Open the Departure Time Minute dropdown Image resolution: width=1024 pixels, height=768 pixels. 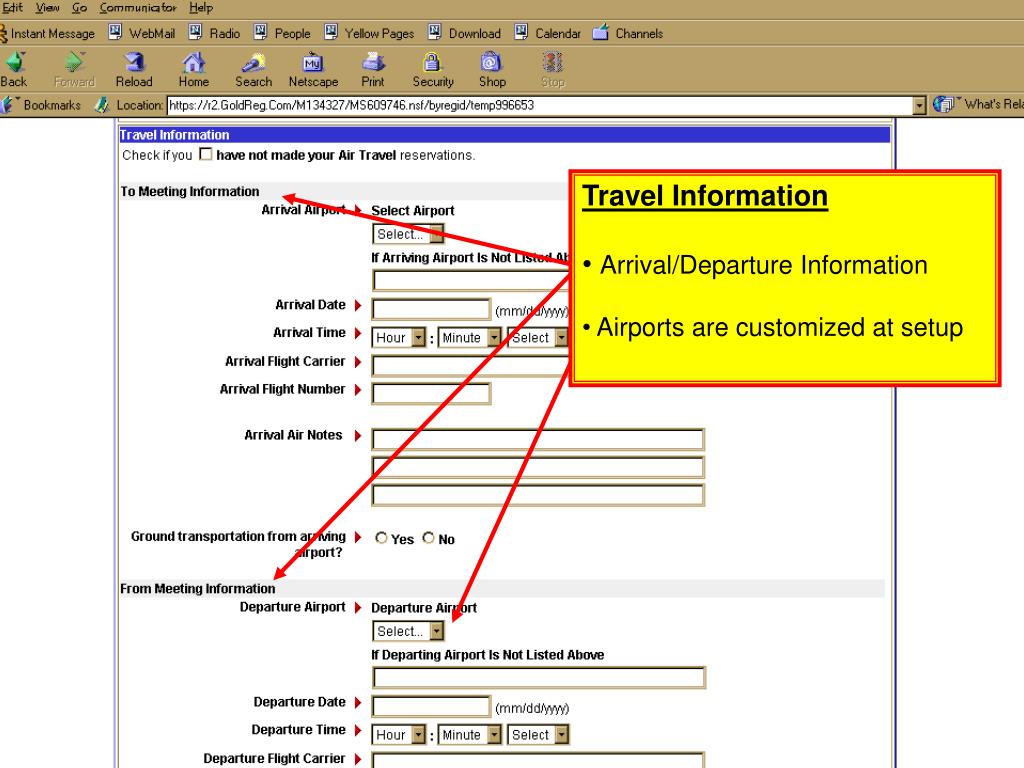(x=470, y=734)
